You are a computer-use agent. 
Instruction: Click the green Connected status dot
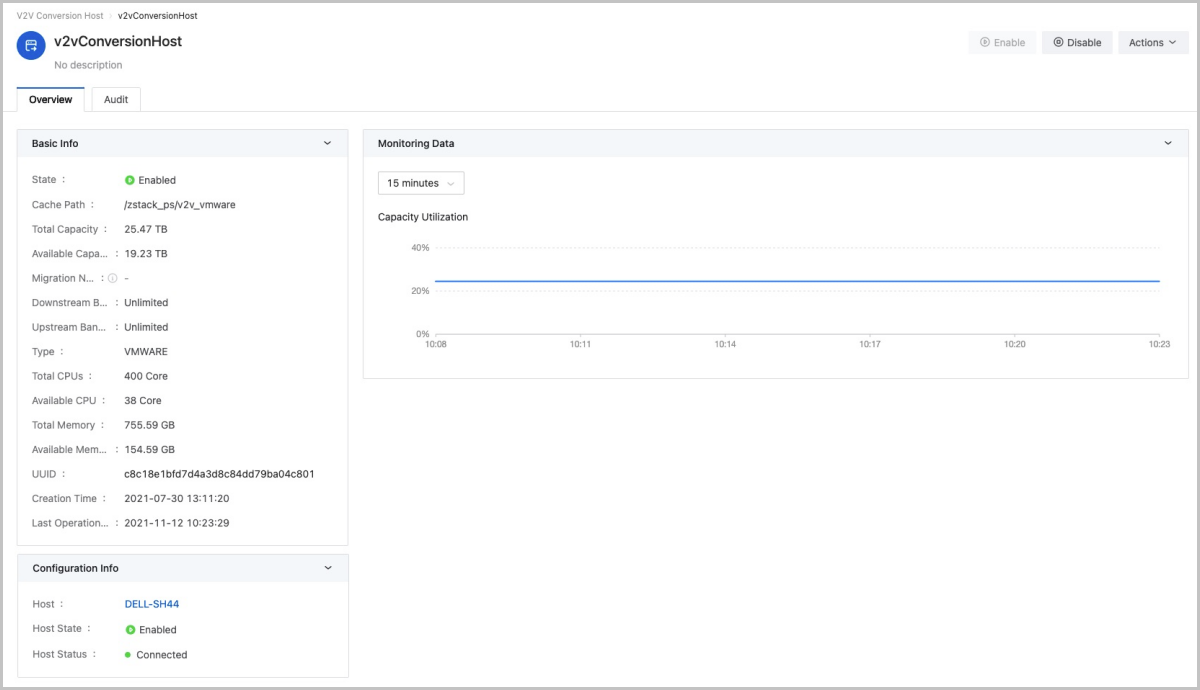point(128,655)
